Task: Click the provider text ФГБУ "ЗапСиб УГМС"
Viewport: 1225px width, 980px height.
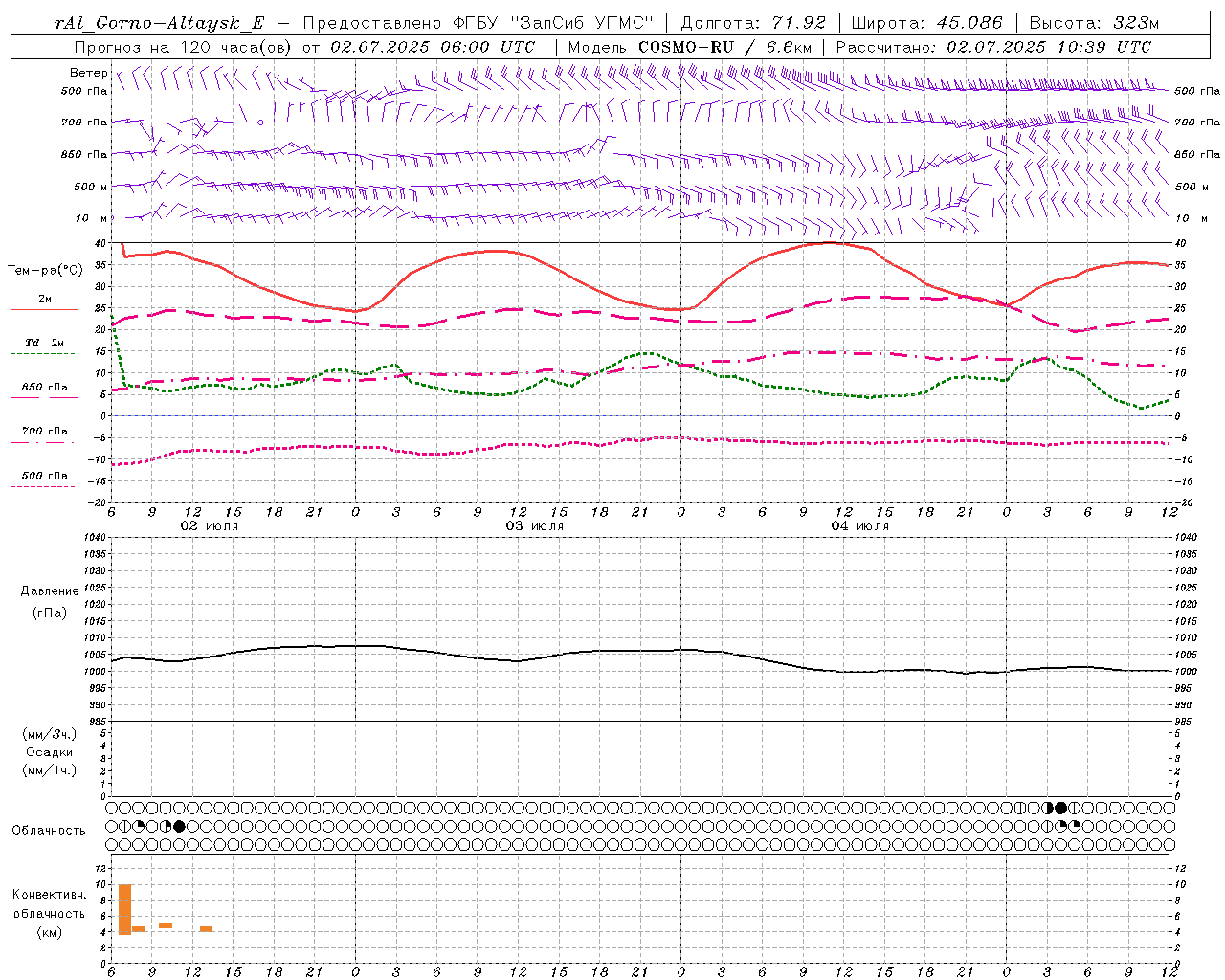Action: pyautogui.click(x=552, y=23)
